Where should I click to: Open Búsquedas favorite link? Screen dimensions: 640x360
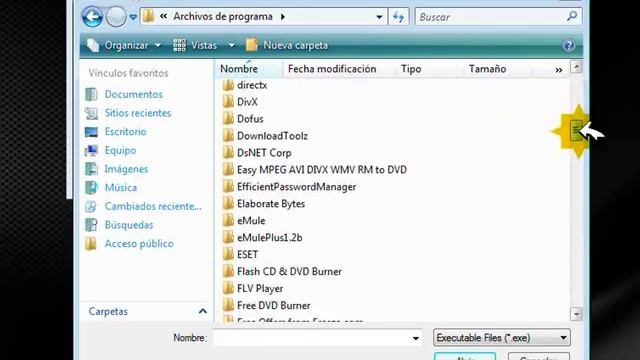coord(129,225)
